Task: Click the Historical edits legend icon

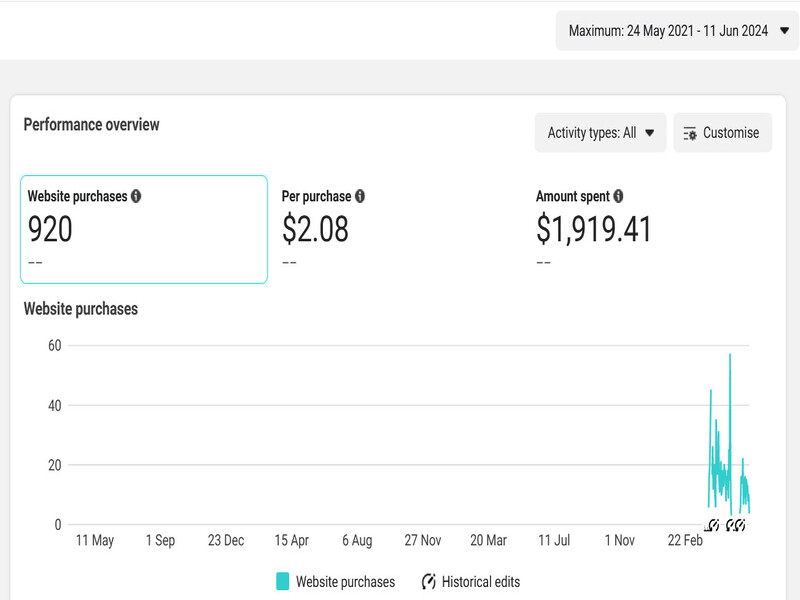Action: point(429,582)
